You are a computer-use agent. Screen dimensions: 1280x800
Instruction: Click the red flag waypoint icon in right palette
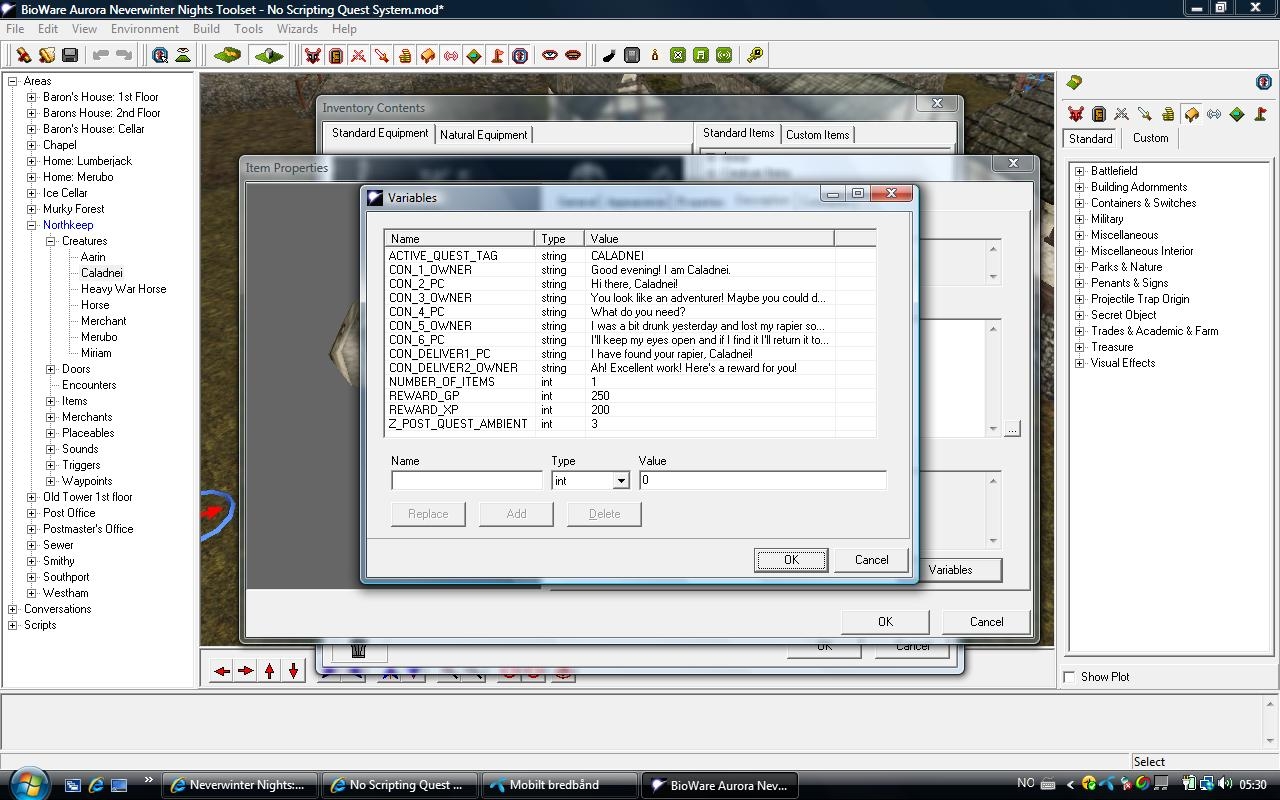[1260, 115]
